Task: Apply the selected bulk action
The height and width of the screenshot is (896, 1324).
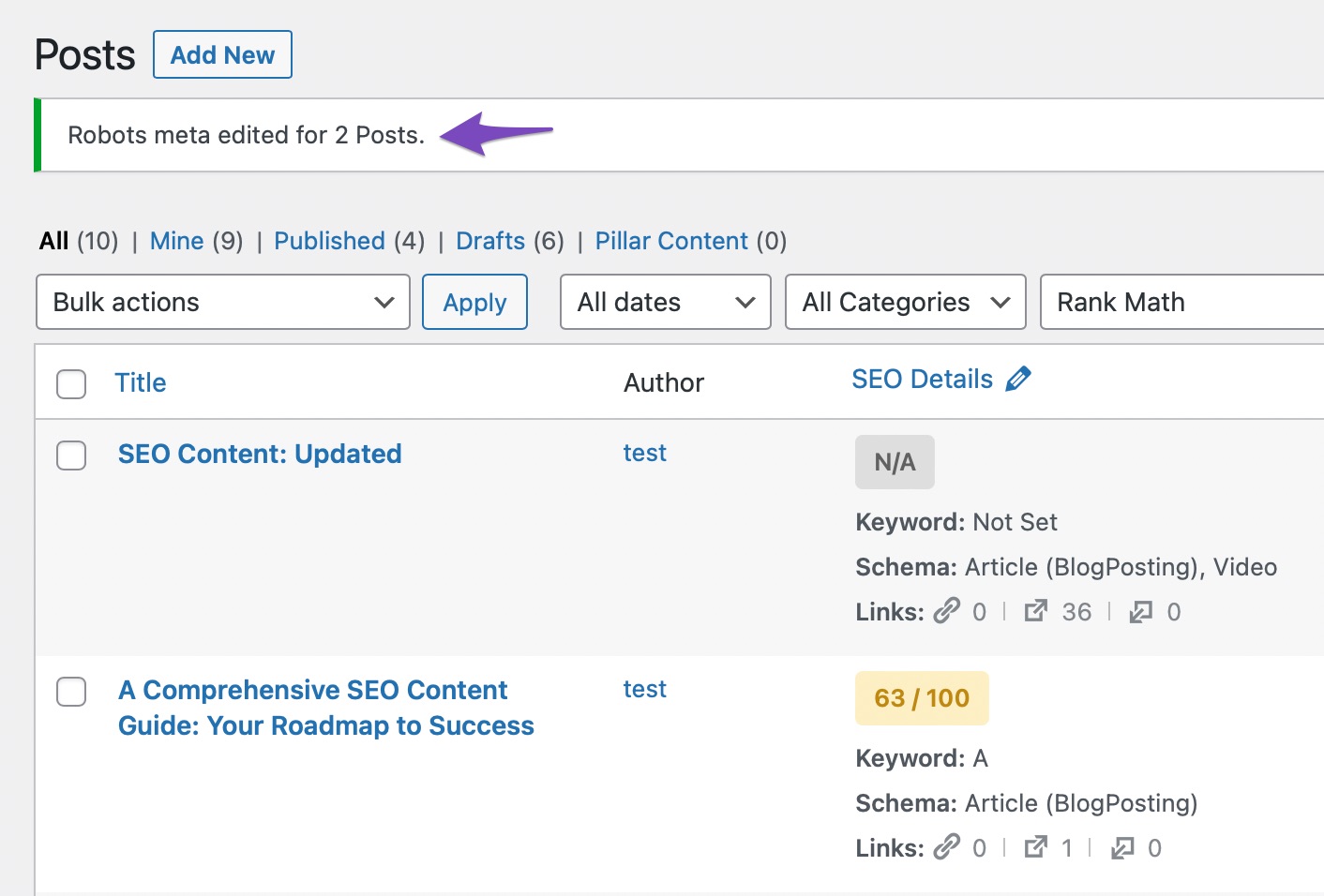Action: click(x=474, y=302)
